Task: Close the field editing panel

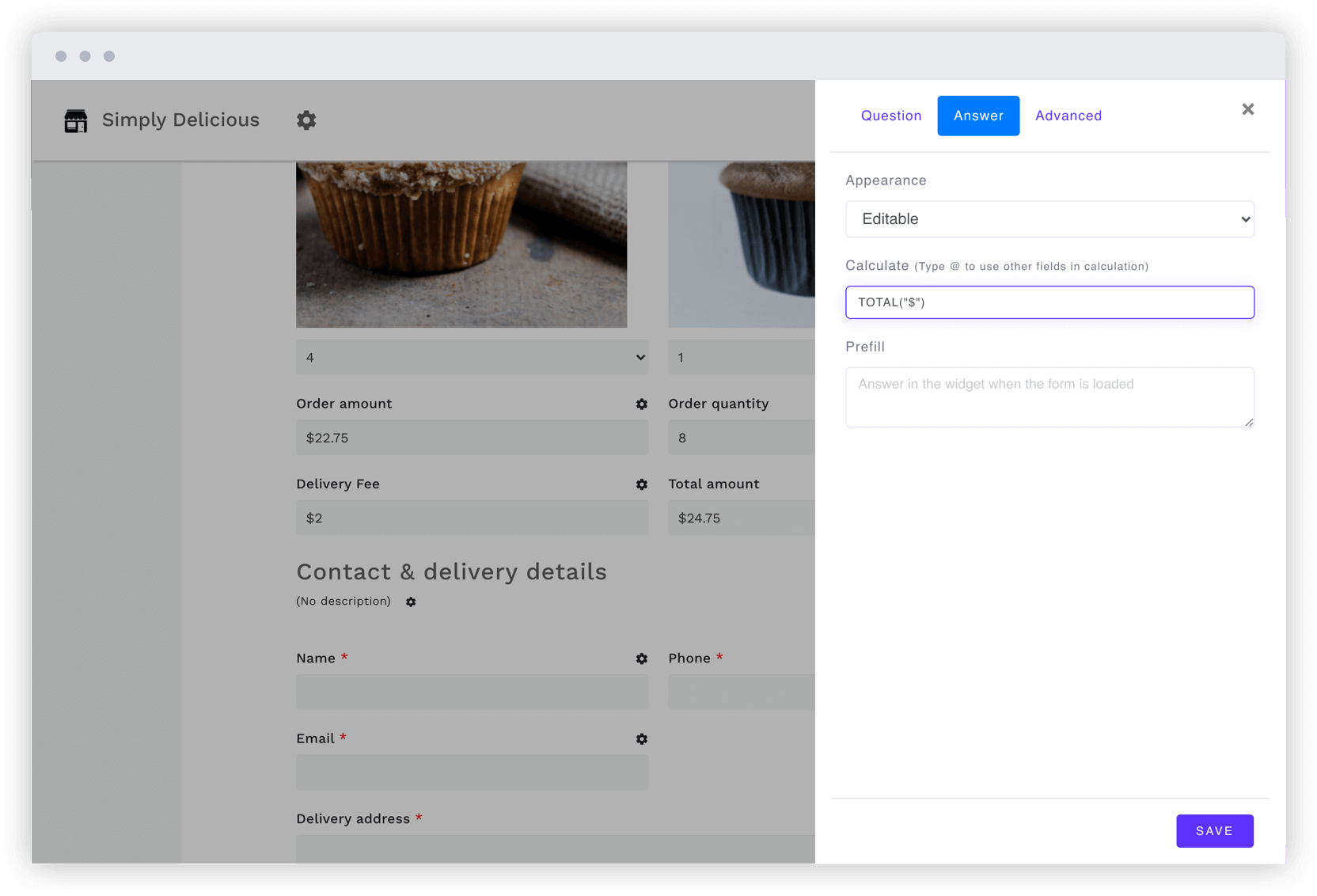Action: (1247, 109)
